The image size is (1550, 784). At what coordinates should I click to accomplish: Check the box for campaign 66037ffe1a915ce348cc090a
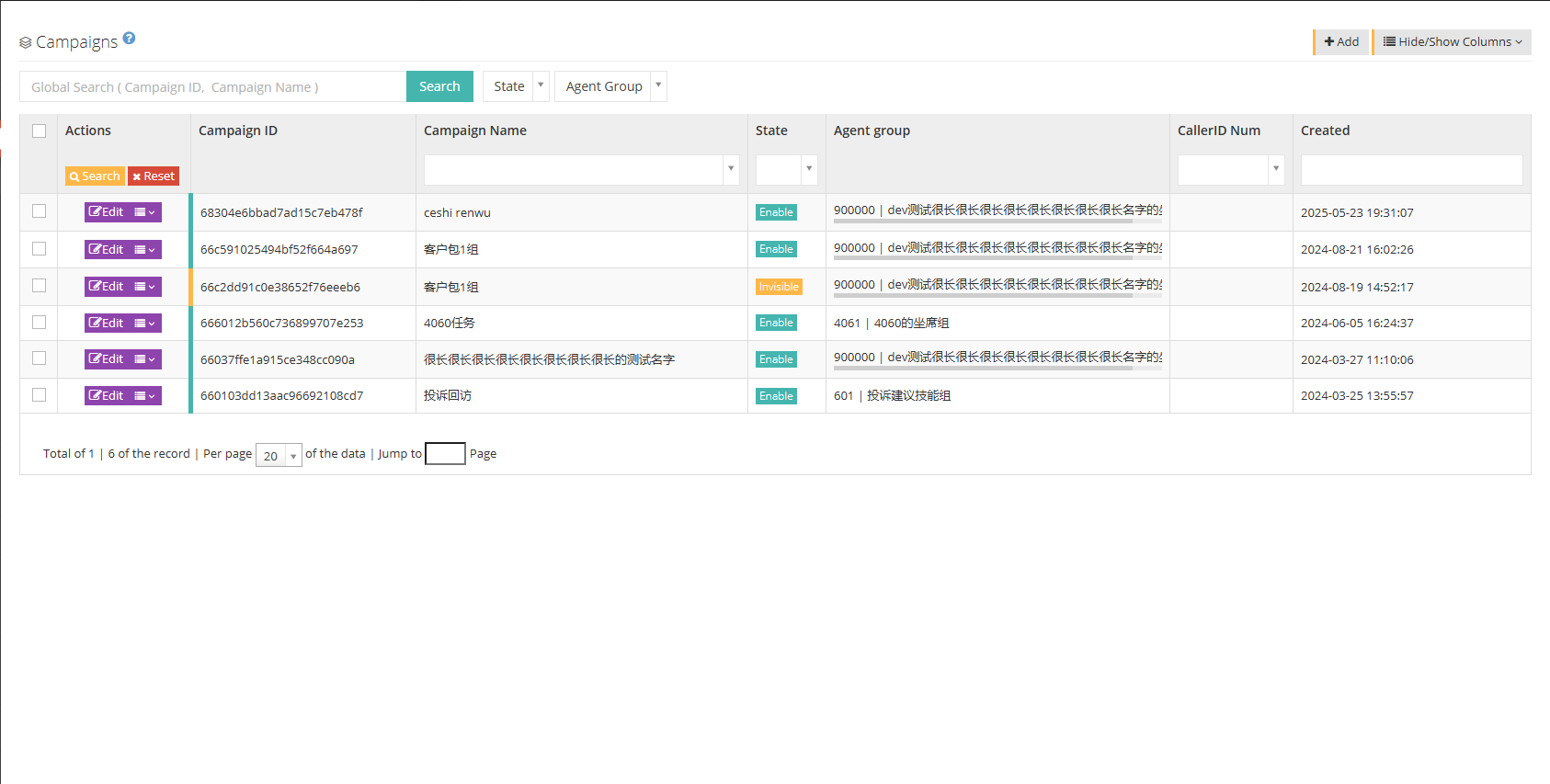[x=39, y=358]
